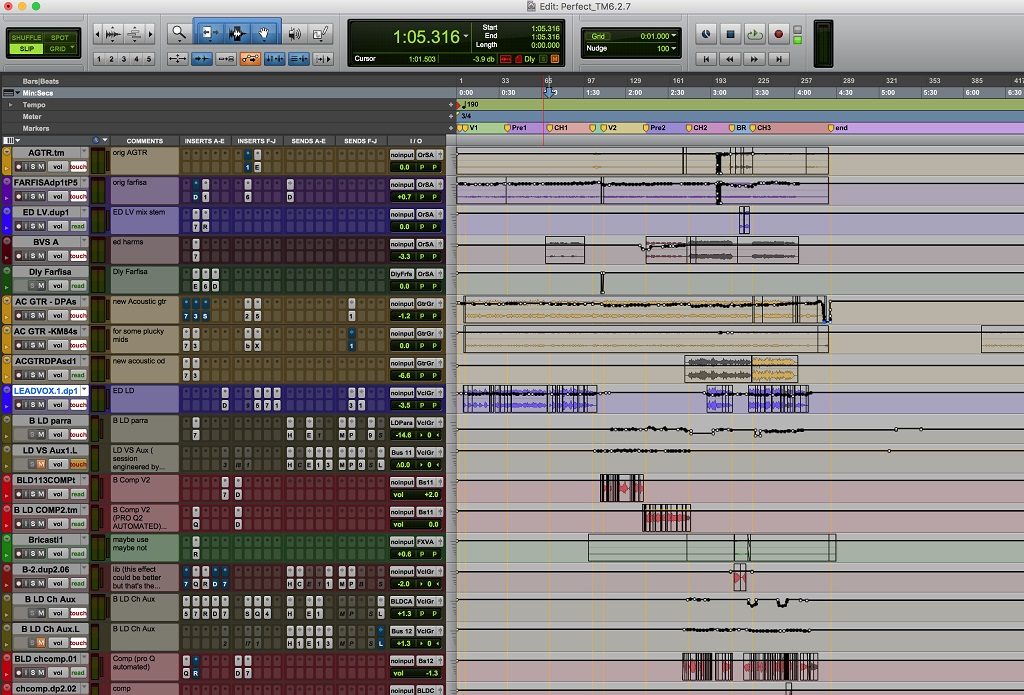The image size is (1024, 695).
Task: Select Spot edit mode
Action: 60,37
